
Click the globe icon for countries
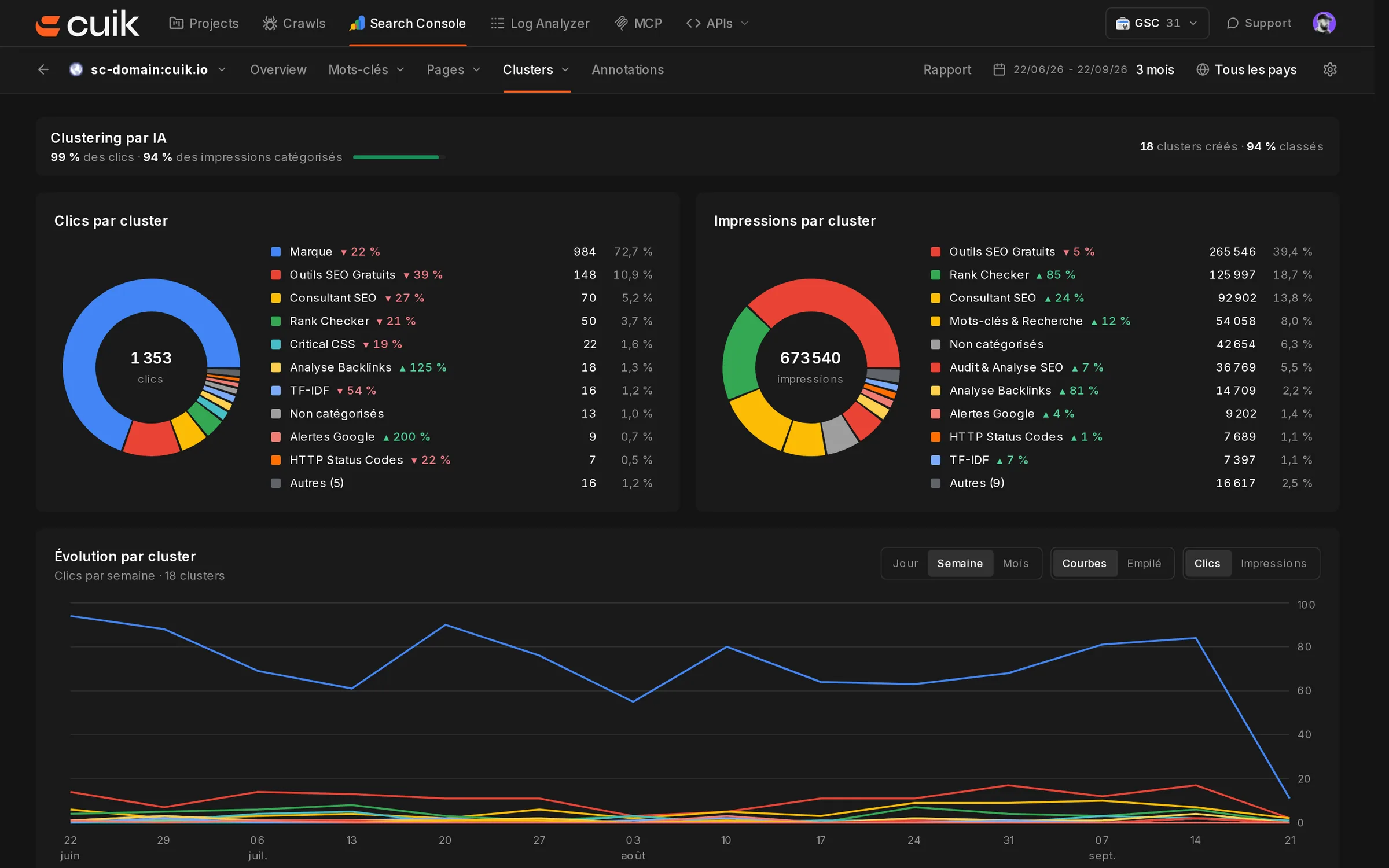tap(1203, 69)
